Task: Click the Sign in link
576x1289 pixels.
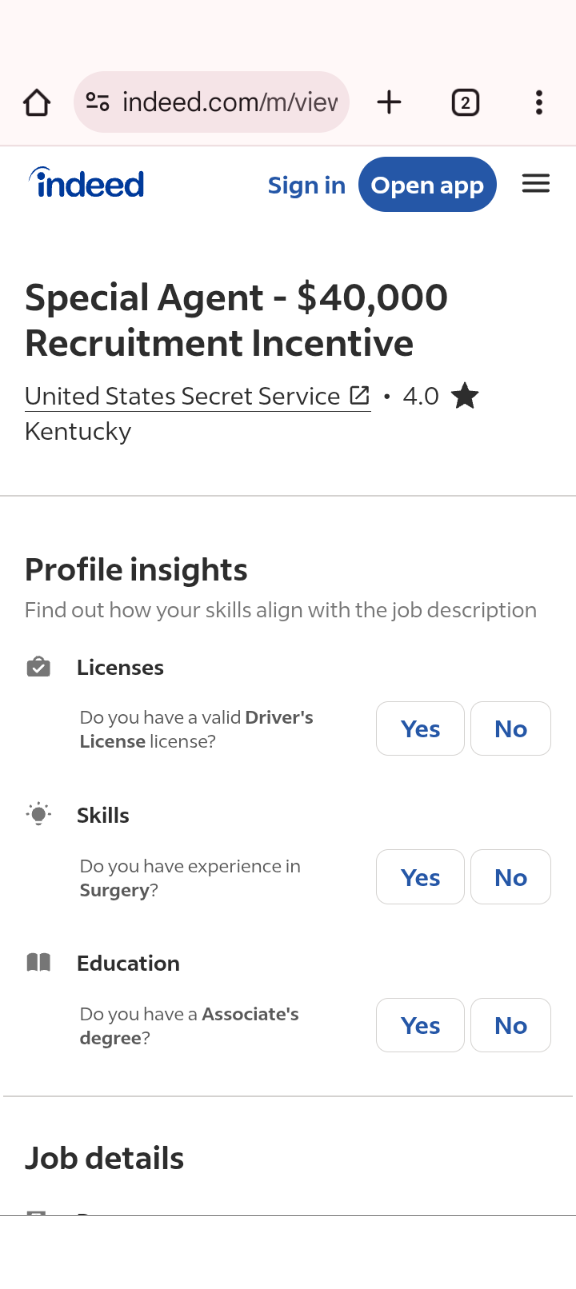Action: click(x=307, y=185)
